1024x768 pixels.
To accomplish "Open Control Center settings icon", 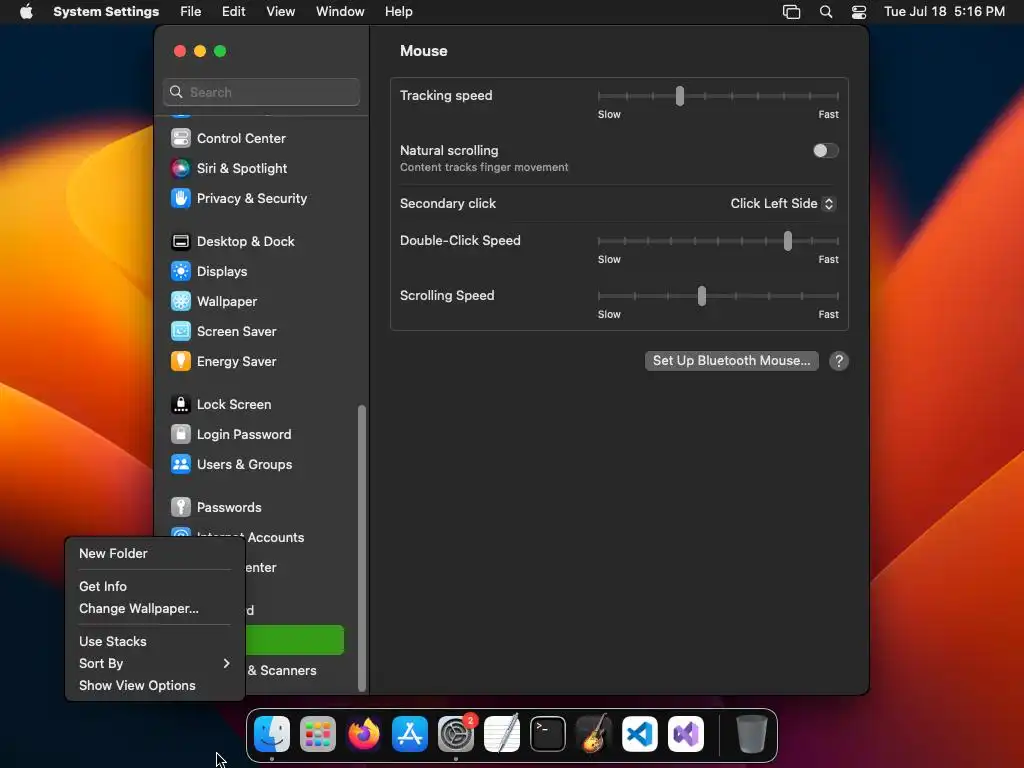I will (181, 138).
